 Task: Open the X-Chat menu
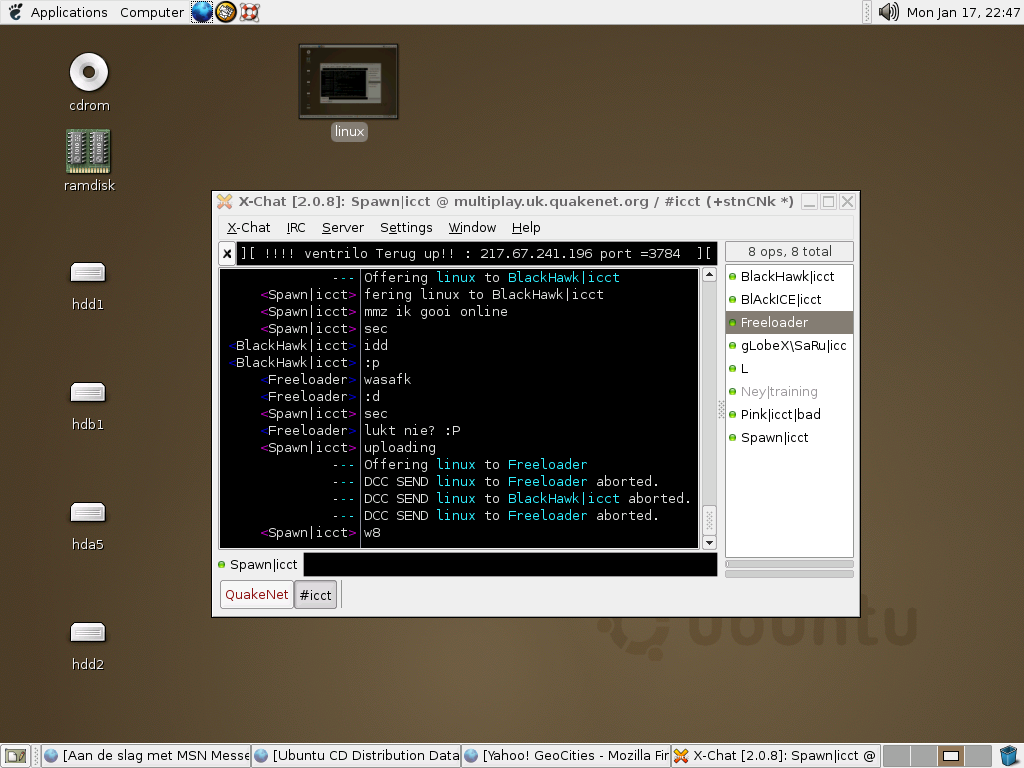point(248,227)
